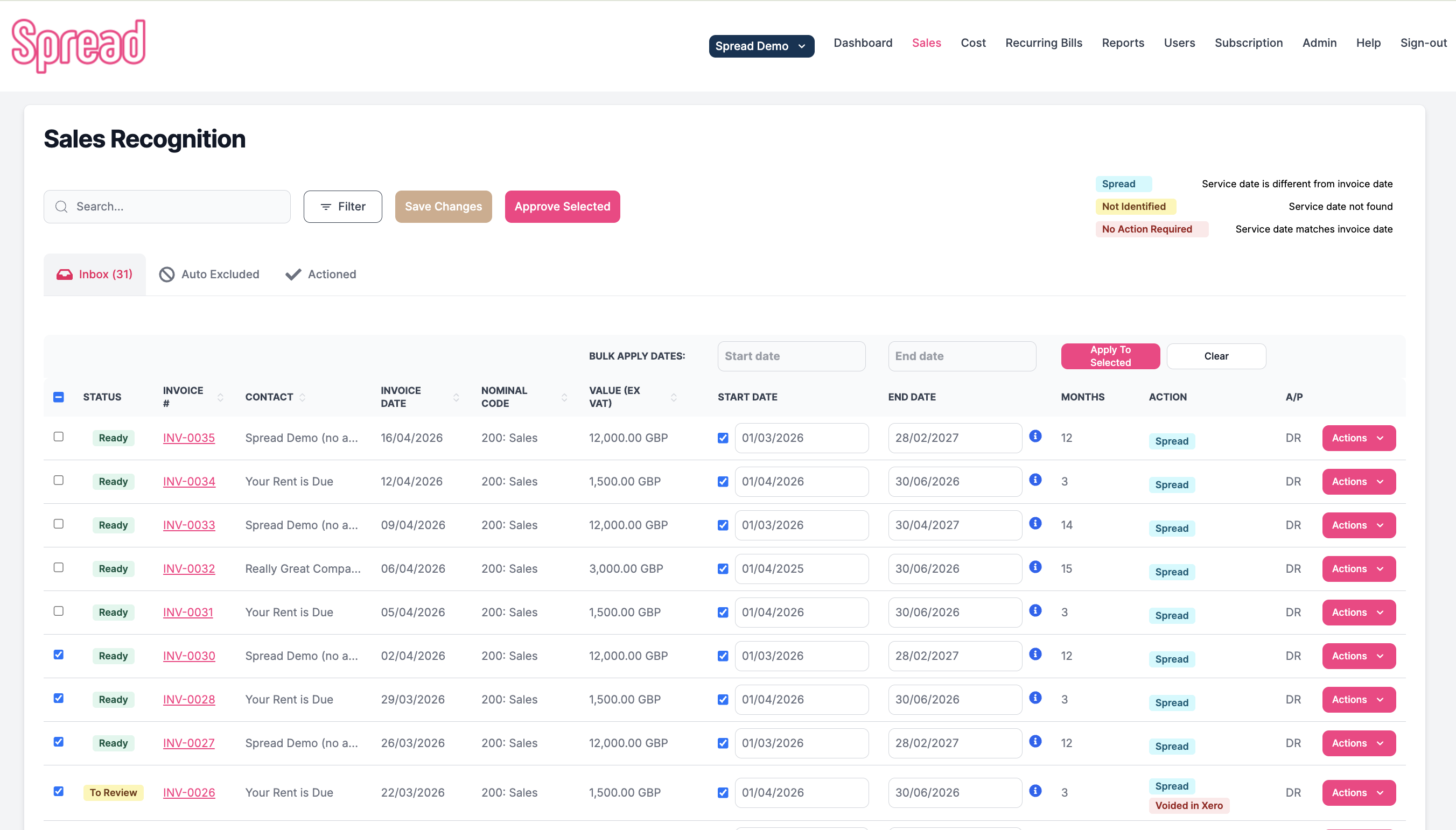Click the info icon next to INV-0035 start date

click(1035, 435)
